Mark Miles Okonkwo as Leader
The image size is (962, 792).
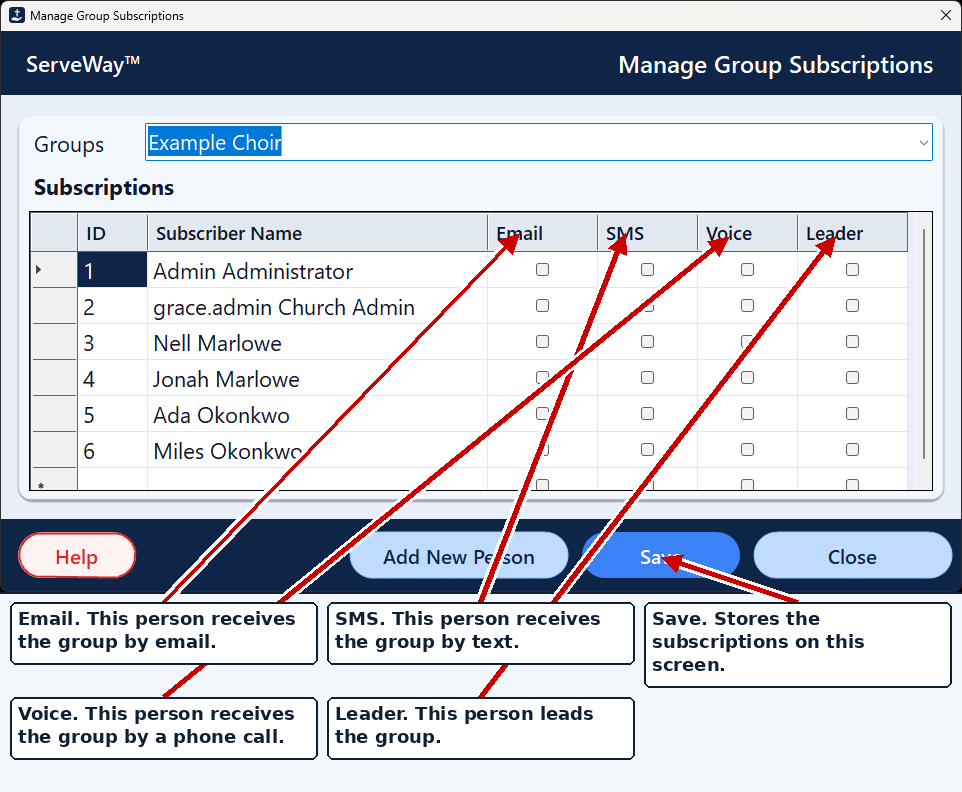(852, 450)
